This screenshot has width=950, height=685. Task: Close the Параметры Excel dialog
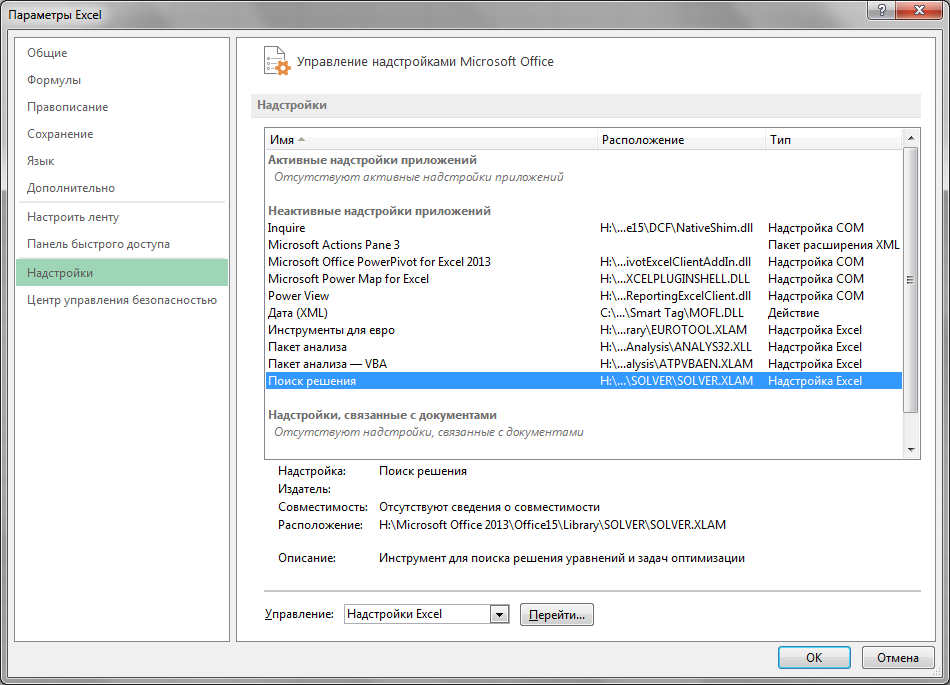pyautogui.click(x=919, y=10)
